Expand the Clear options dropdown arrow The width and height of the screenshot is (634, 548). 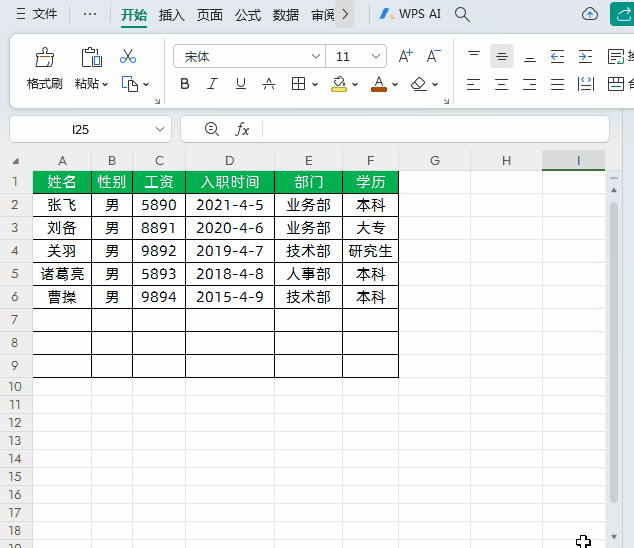(x=435, y=85)
